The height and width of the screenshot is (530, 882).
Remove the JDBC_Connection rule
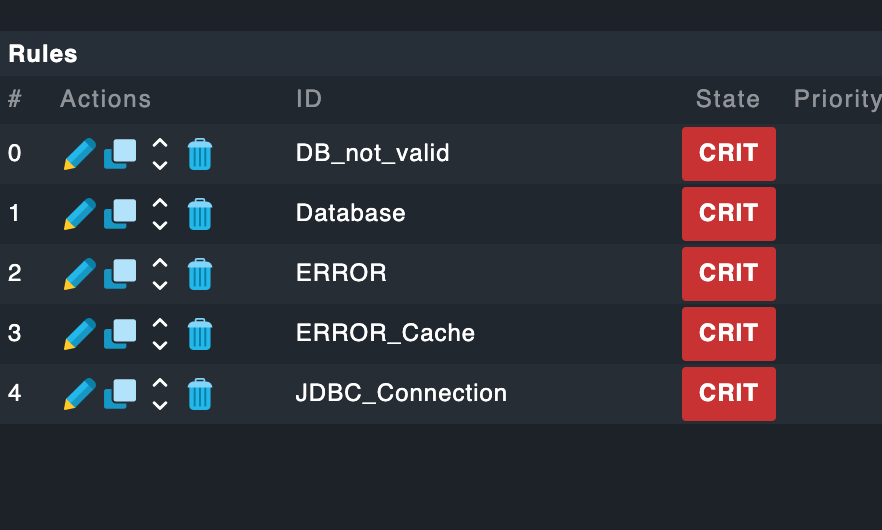(x=200, y=394)
